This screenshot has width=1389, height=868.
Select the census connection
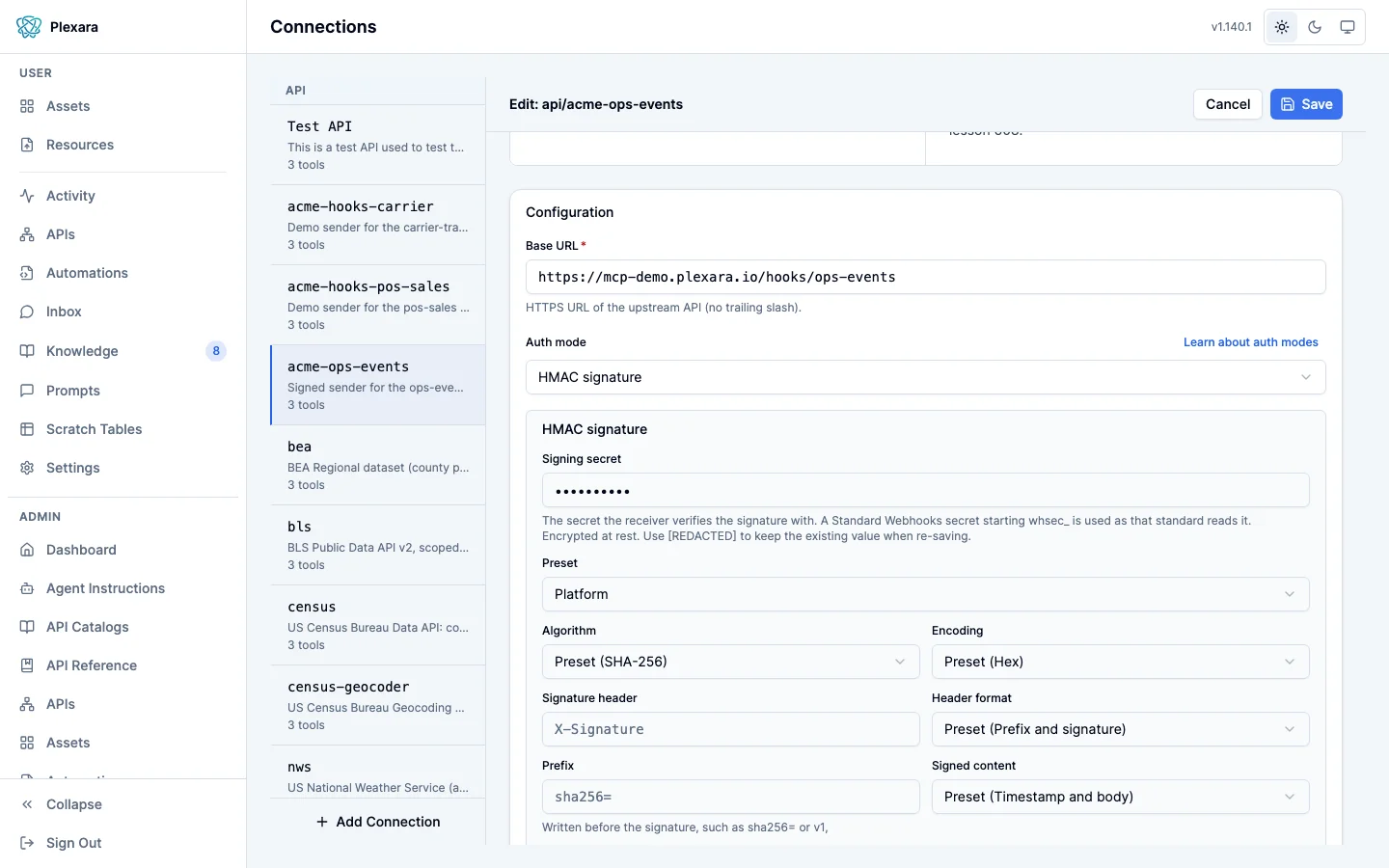(x=378, y=625)
